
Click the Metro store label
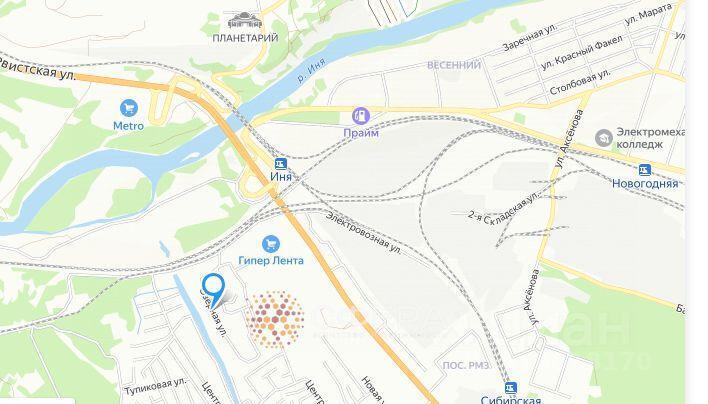coord(128,126)
